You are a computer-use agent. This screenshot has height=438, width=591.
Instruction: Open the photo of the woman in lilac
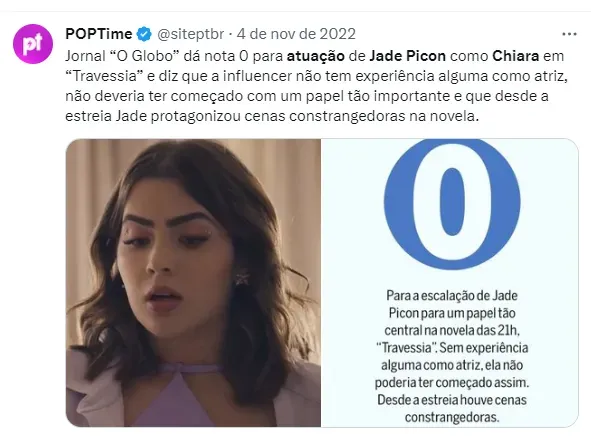(x=193, y=283)
